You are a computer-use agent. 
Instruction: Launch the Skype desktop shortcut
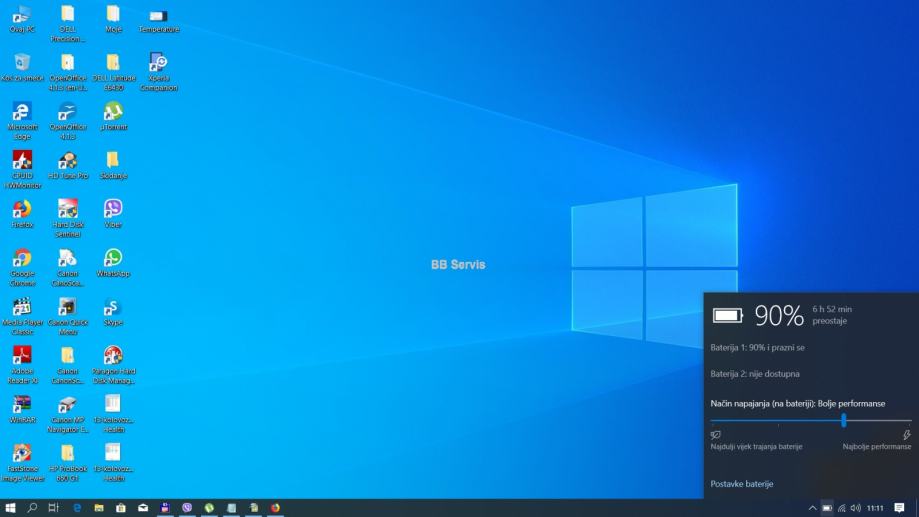coord(113,311)
